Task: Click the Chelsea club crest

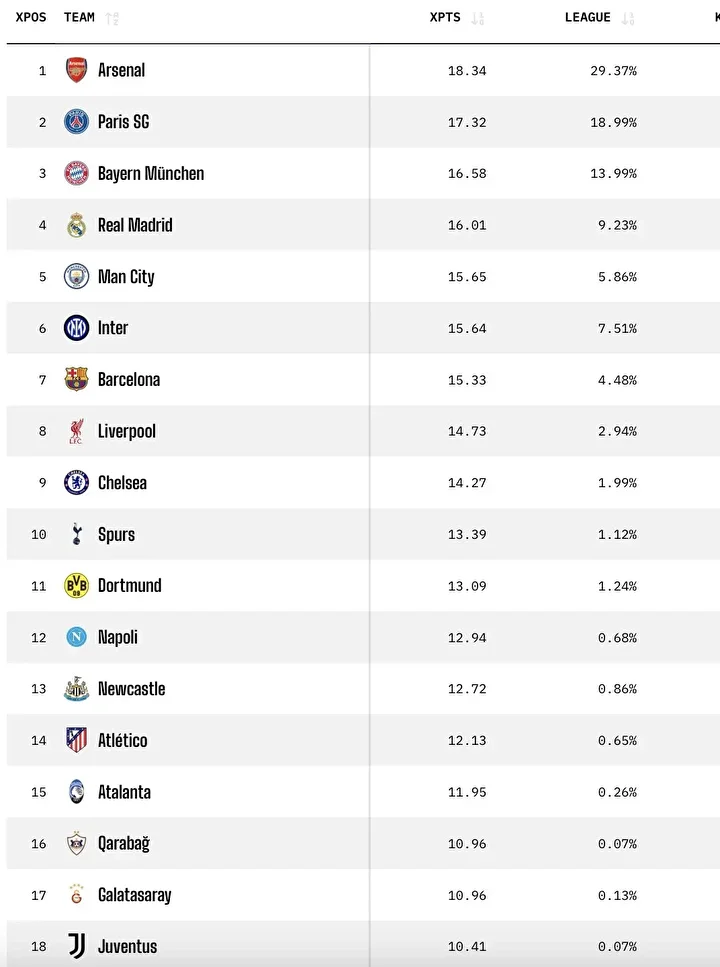Action: click(x=77, y=483)
